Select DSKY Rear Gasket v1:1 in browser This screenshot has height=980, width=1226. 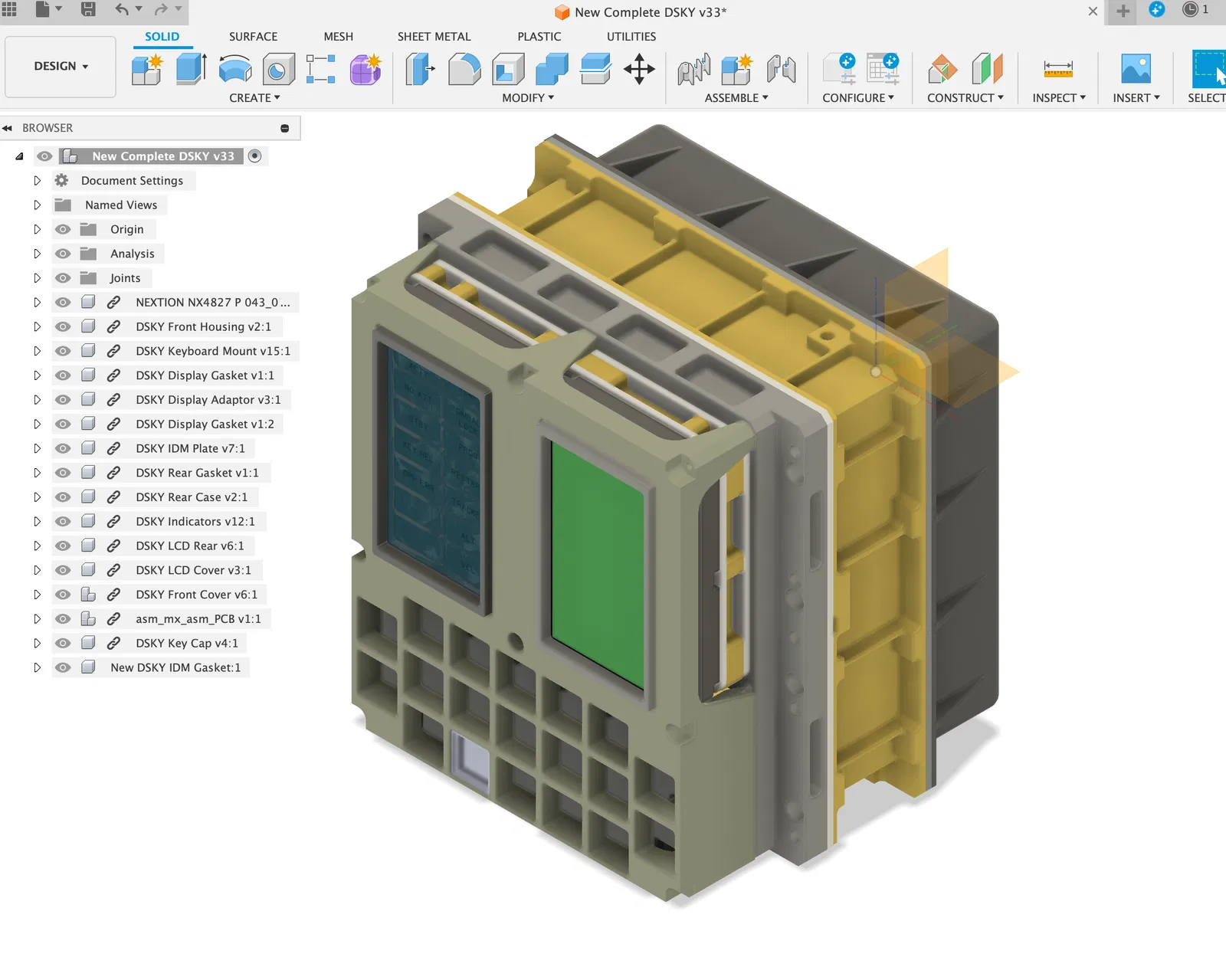198,473
